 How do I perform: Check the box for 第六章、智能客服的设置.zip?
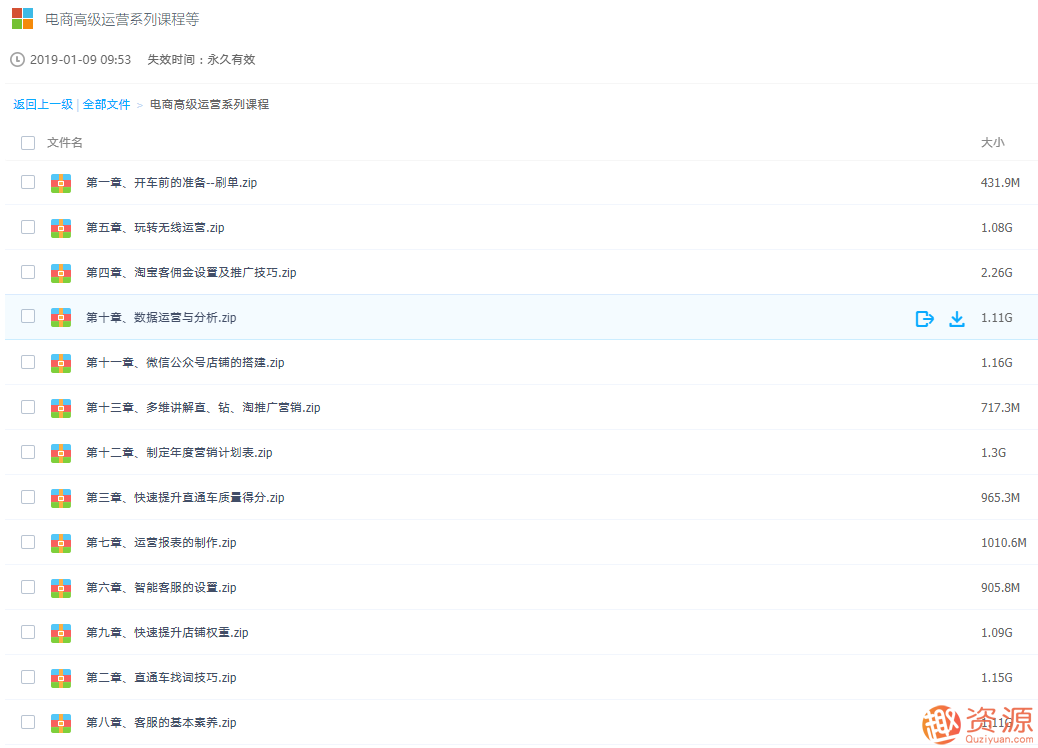(x=28, y=587)
